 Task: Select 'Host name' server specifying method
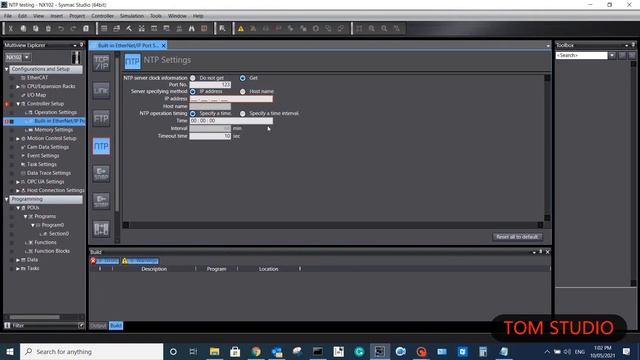tap(243, 91)
